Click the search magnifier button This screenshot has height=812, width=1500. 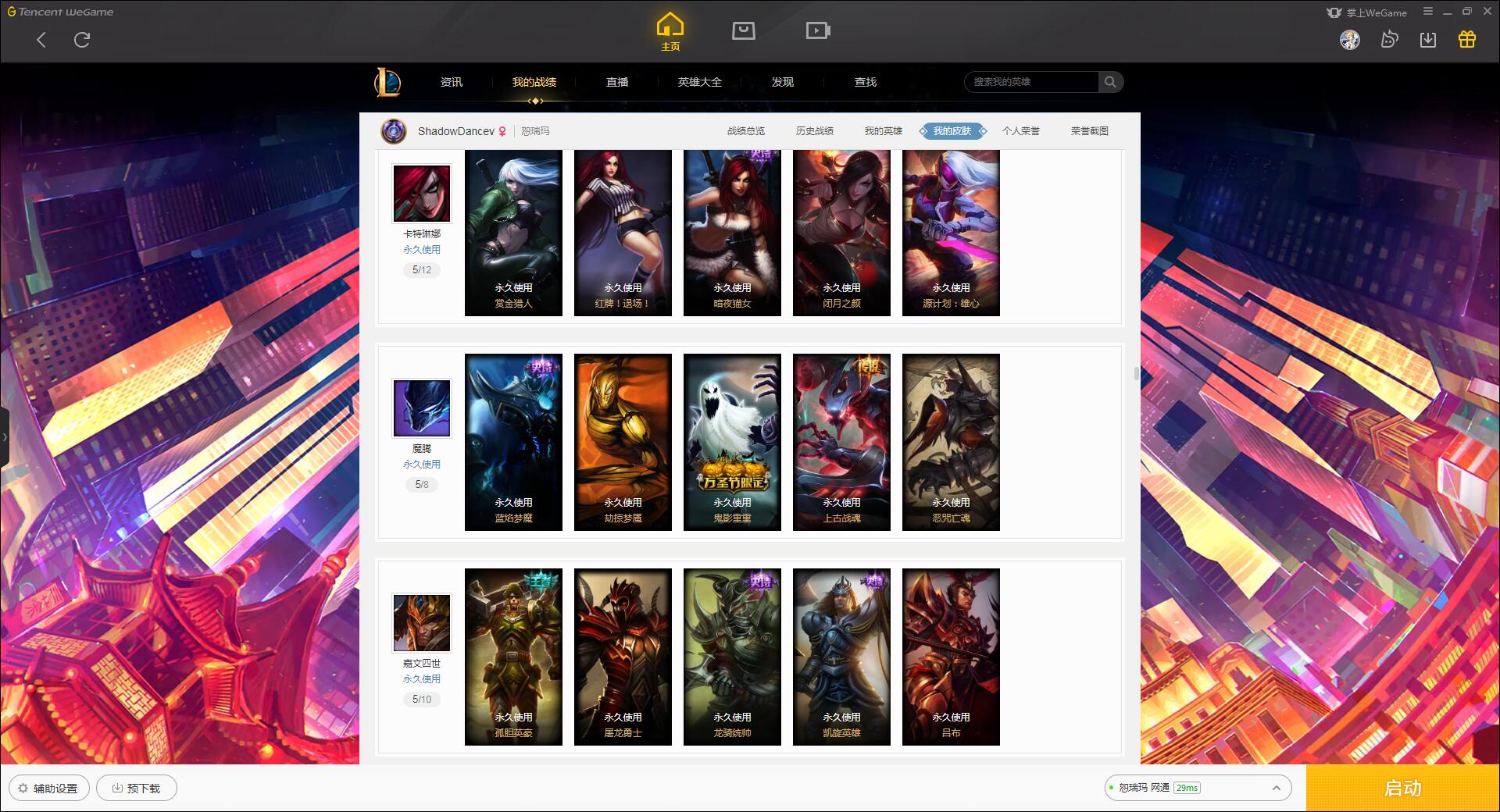tap(1110, 82)
